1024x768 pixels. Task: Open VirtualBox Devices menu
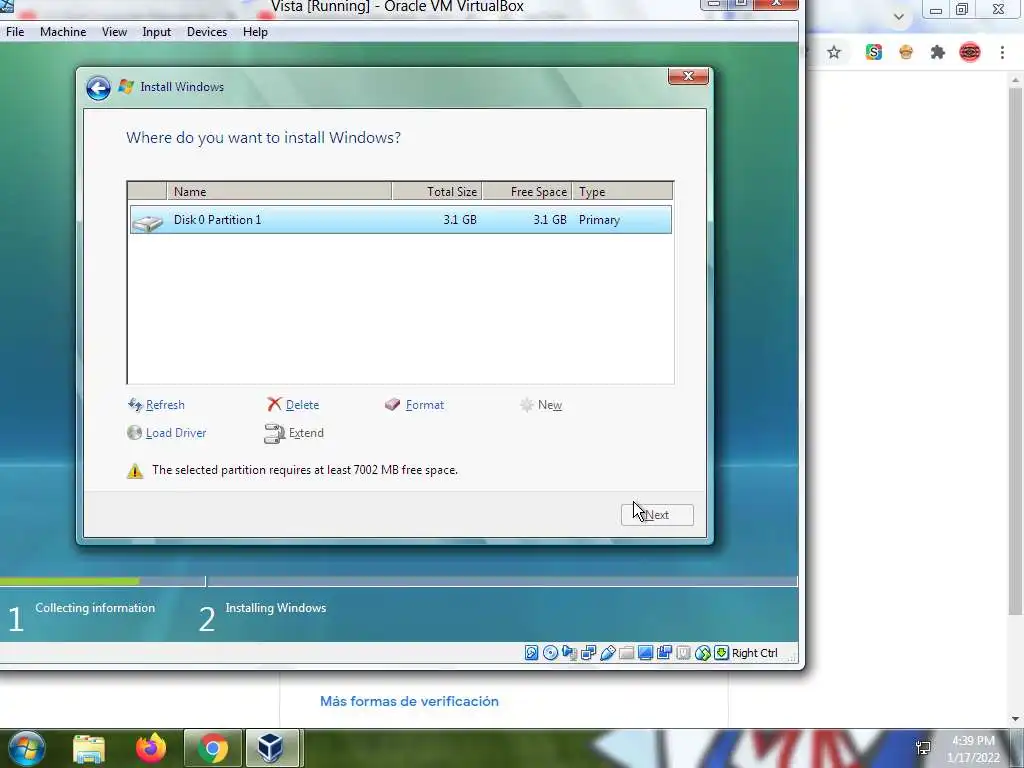(x=207, y=31)
